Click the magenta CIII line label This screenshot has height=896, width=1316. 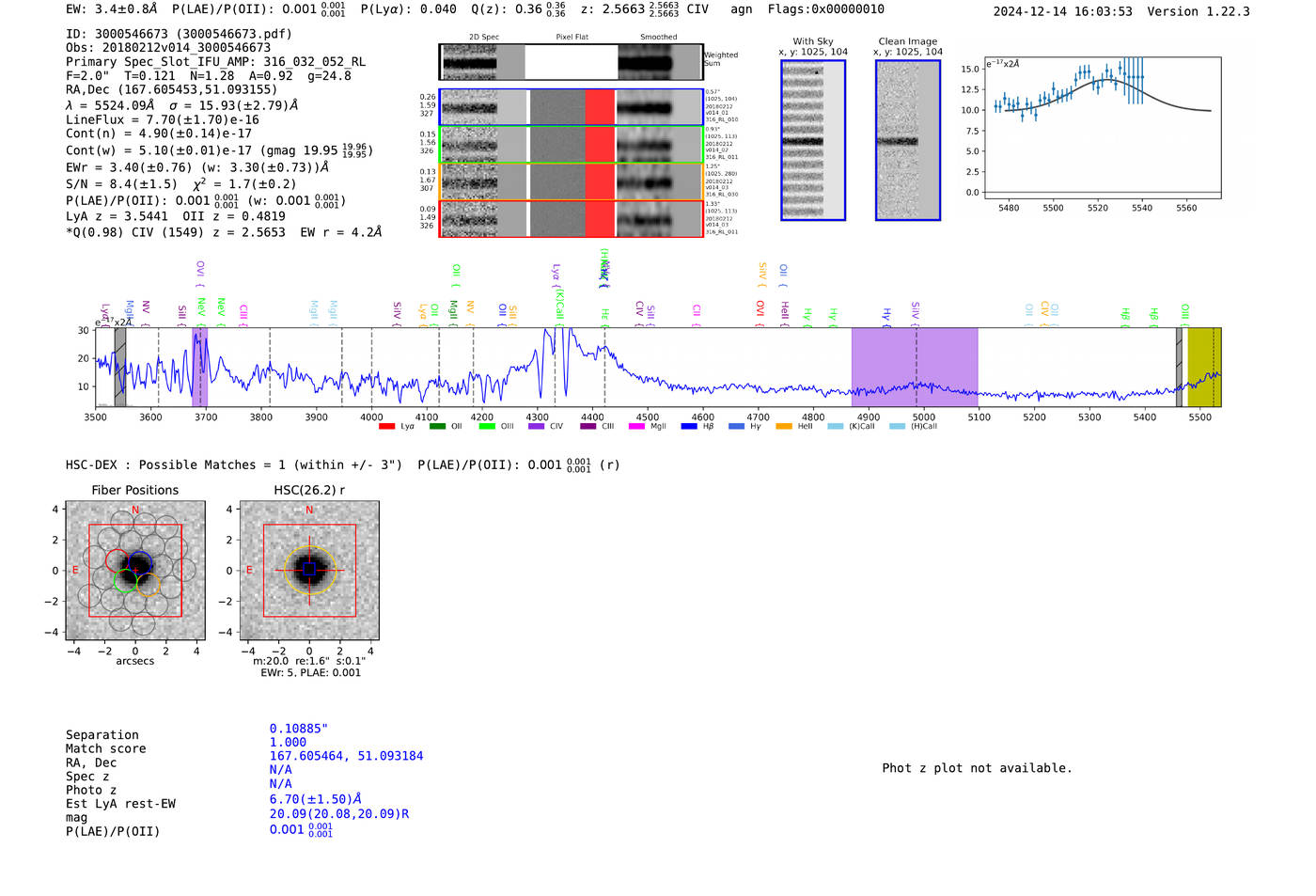[243, 313]
